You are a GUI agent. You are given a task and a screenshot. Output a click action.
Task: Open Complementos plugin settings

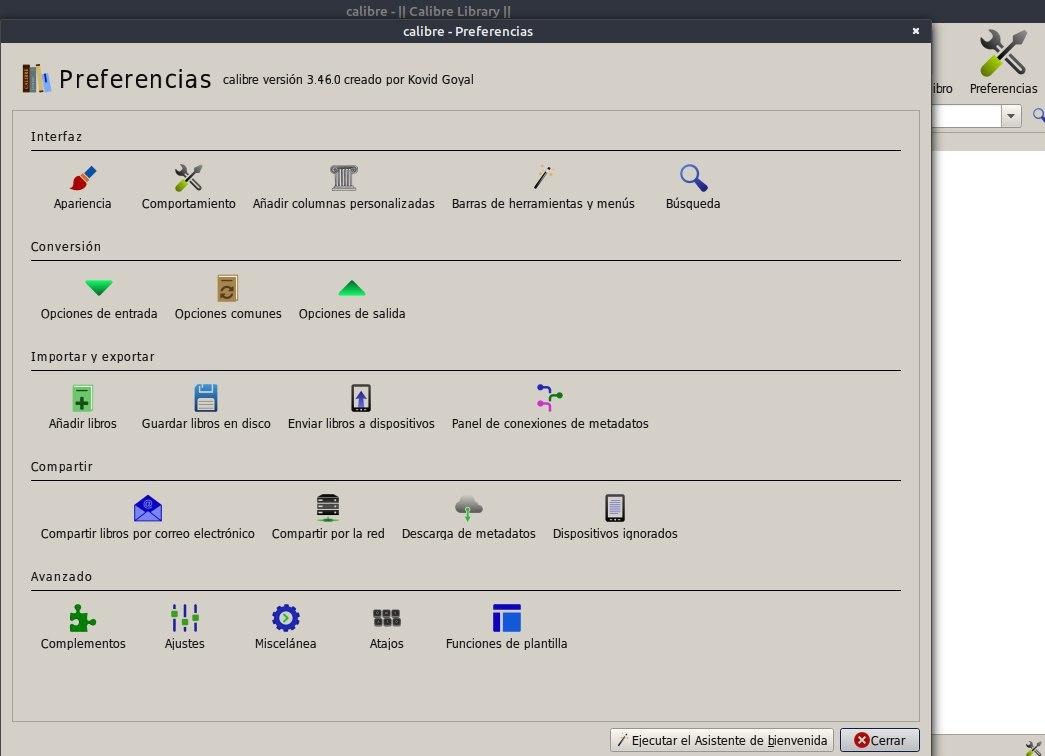[83, 627]
